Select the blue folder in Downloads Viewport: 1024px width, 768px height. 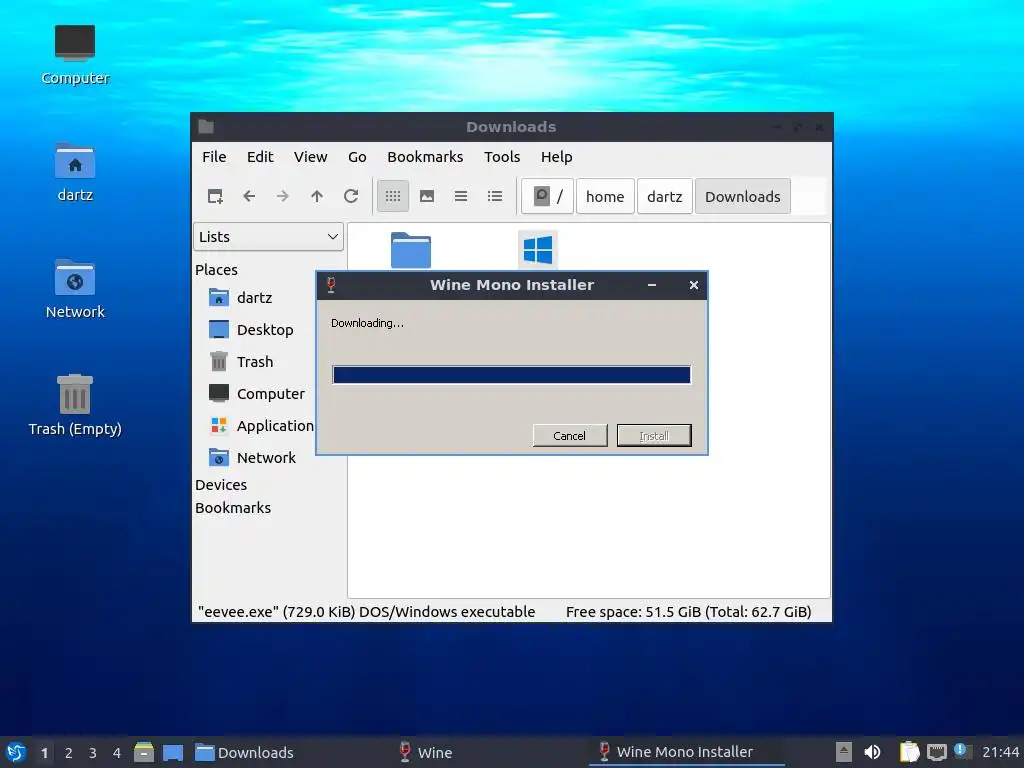click(x=411, y=250)
